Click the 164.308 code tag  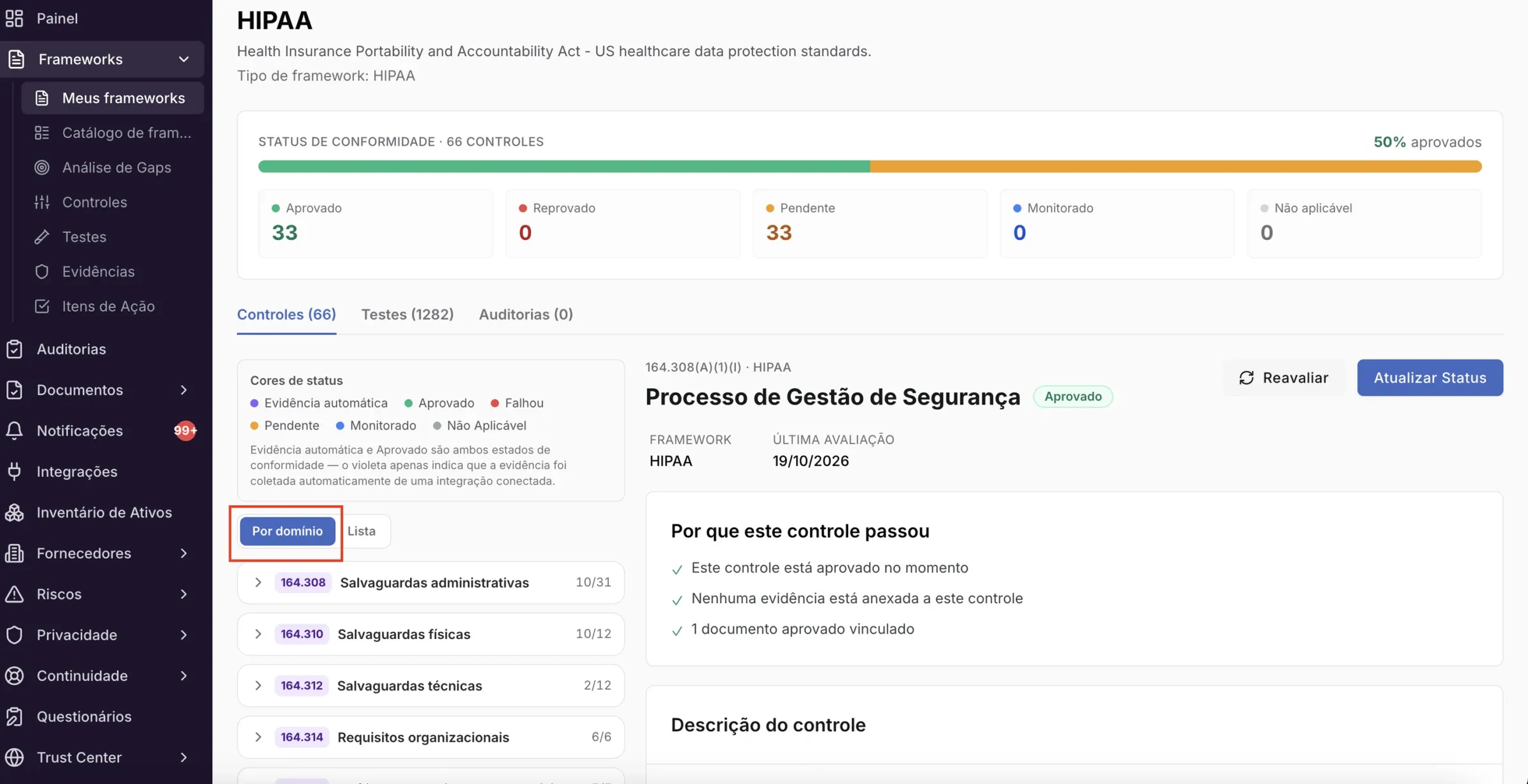pos(303,582)
